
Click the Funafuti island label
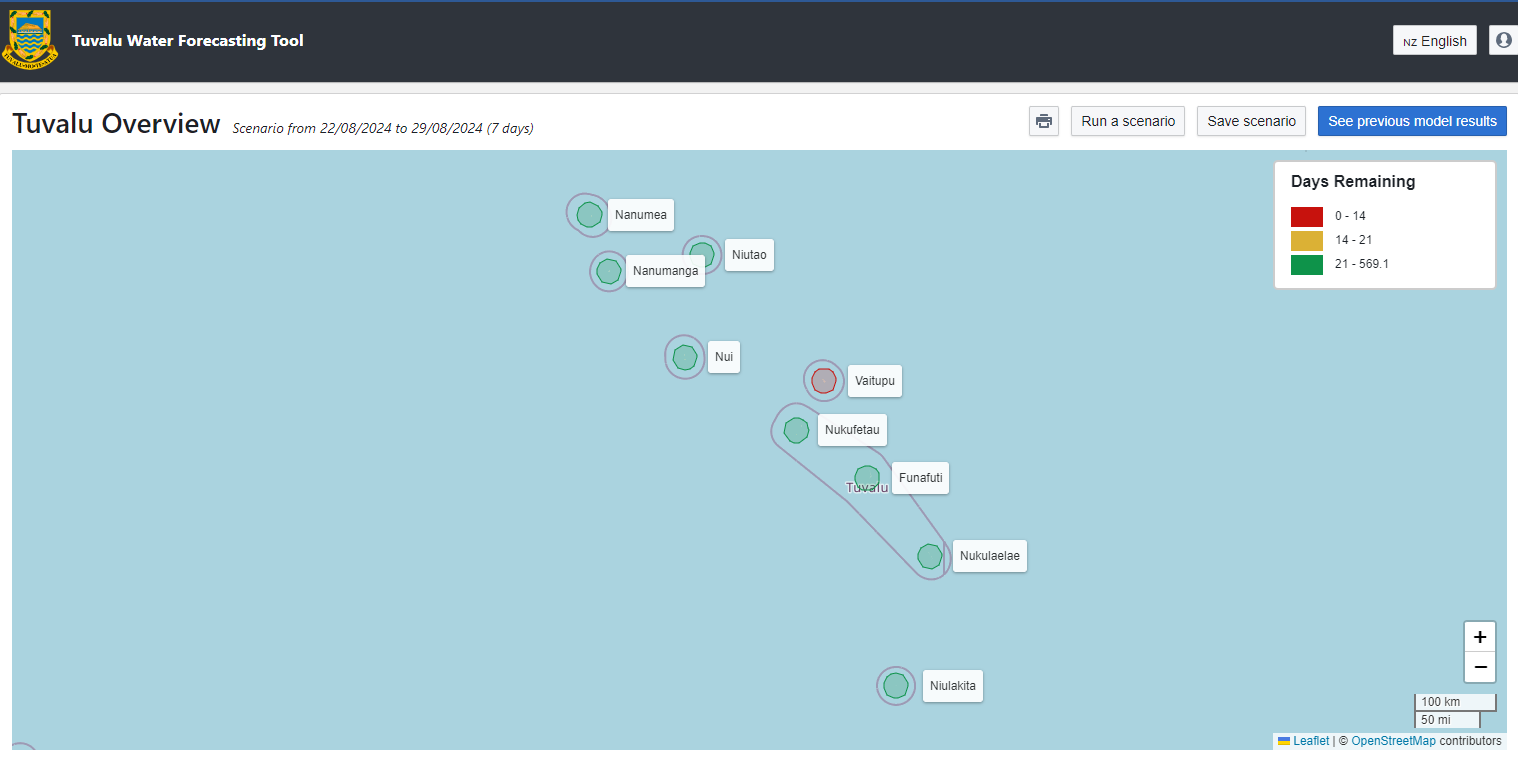pos(920,478)
